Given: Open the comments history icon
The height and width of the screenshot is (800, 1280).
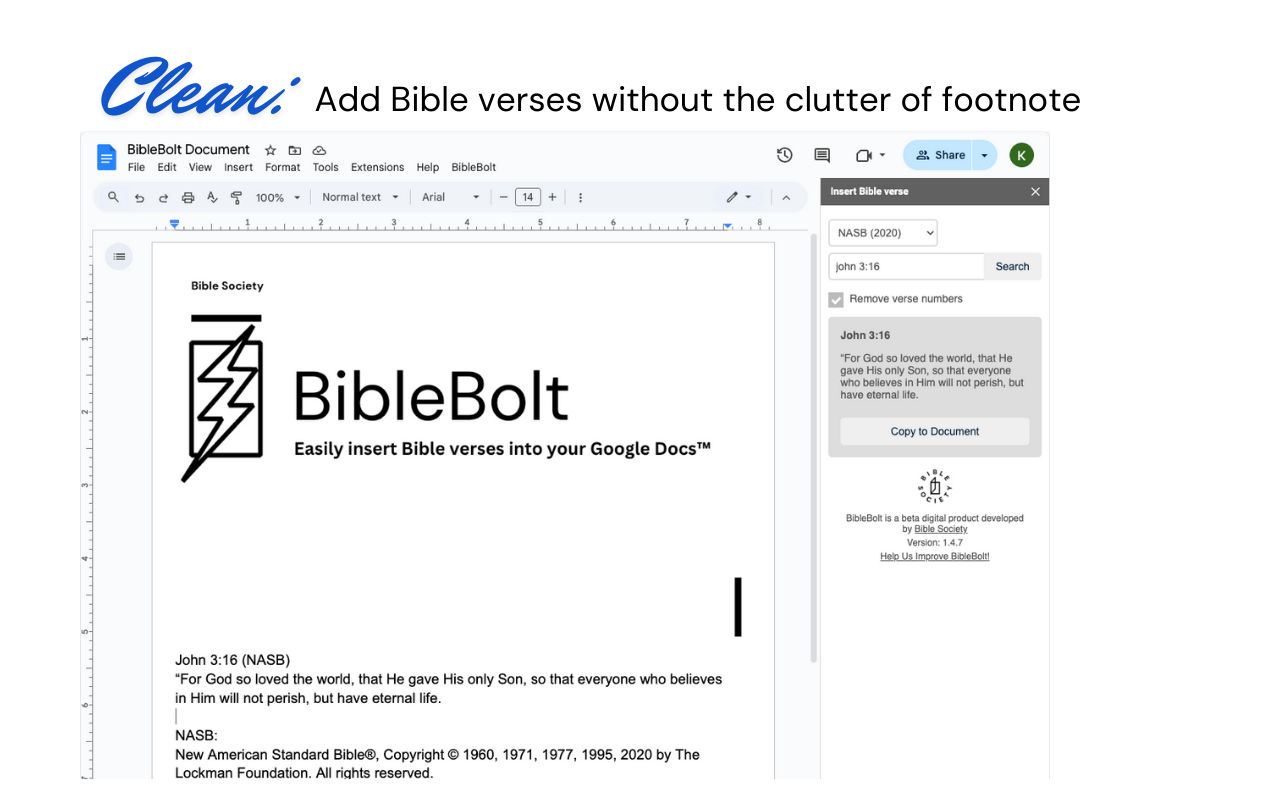Looking at the screenshot, I should (x=822, y=155).
